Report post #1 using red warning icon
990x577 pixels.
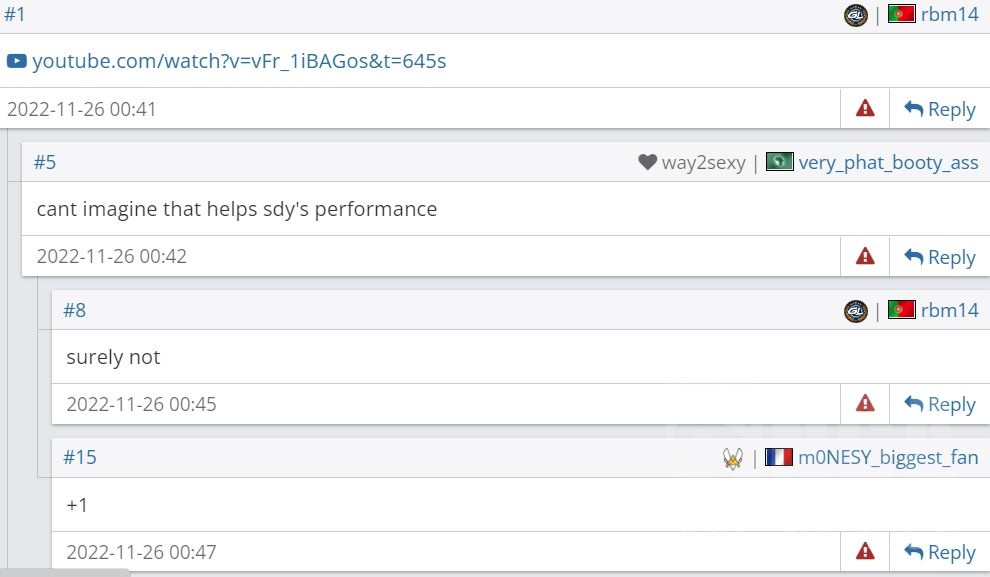coord(865,109)
